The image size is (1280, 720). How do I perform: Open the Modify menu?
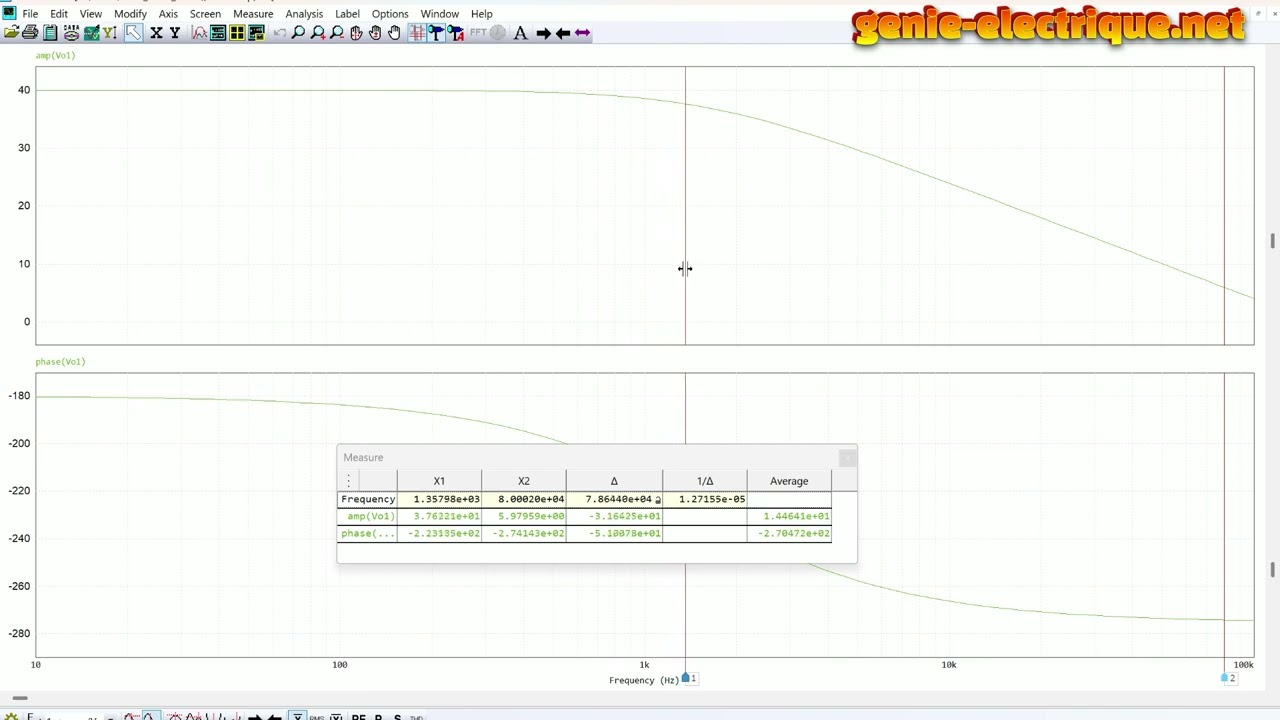coord(130,14)
